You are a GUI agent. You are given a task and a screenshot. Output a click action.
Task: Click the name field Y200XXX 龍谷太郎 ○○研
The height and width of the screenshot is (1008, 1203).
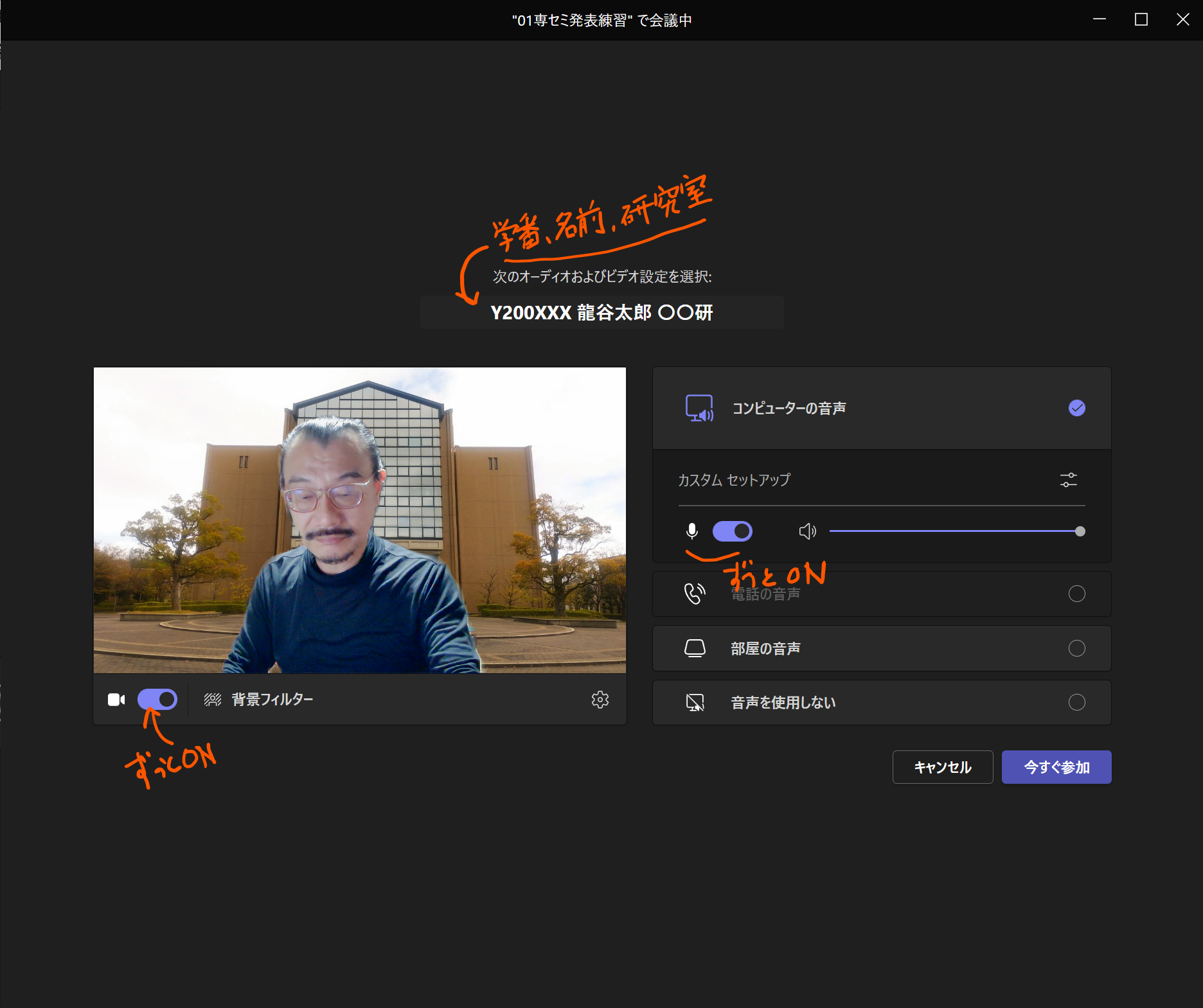[x=602, y=313]
